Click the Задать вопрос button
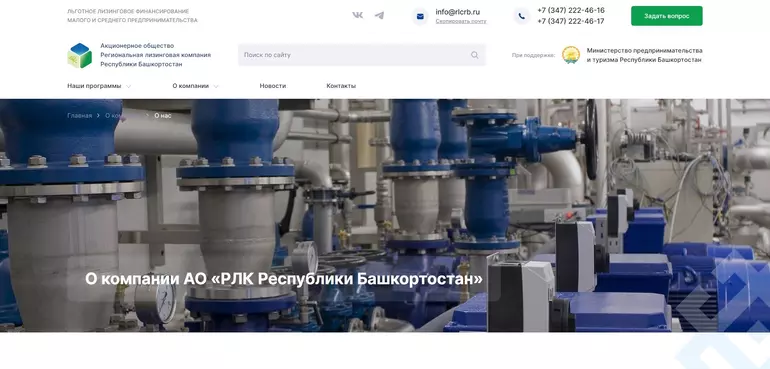Screen dimensions: 770x369 click(x=666, y=16)
